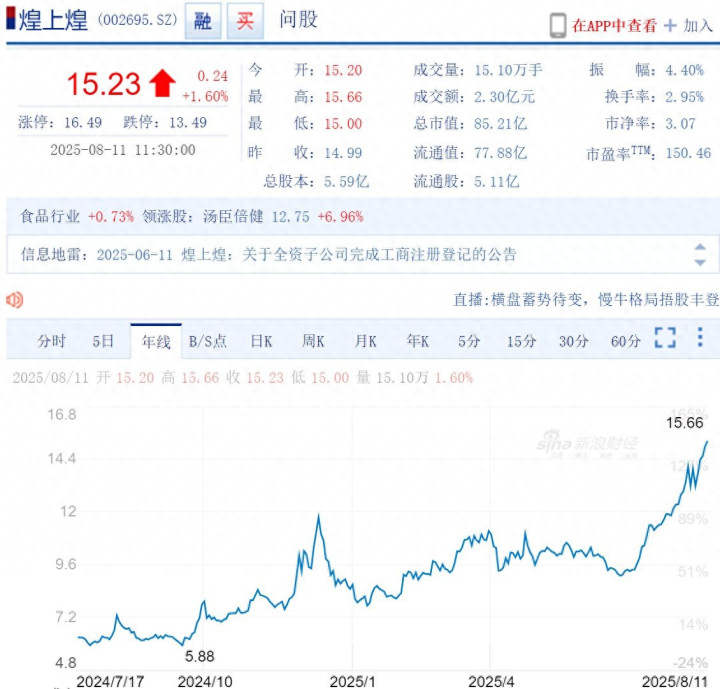The width and height of the screenshot is (720, 689).
Task: Switch to the 年K tab
Action: click(x=417, y=341)
